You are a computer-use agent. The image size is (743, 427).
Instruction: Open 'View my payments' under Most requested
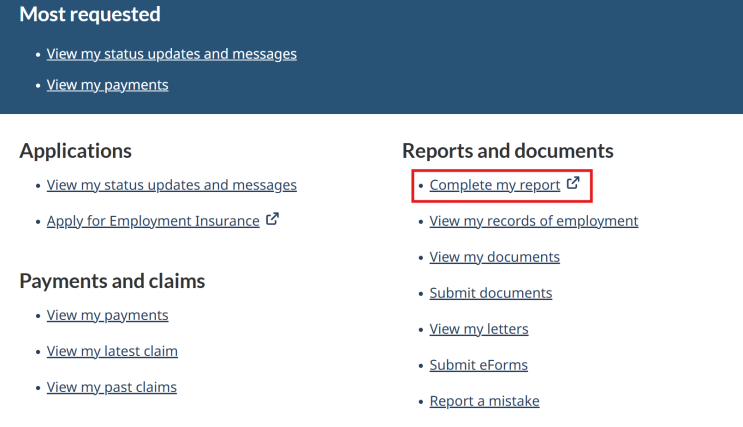point(108,85)
